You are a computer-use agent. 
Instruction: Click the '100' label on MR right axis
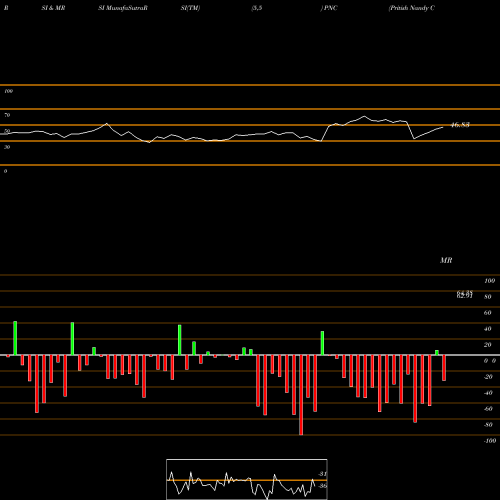coord(490,281)
